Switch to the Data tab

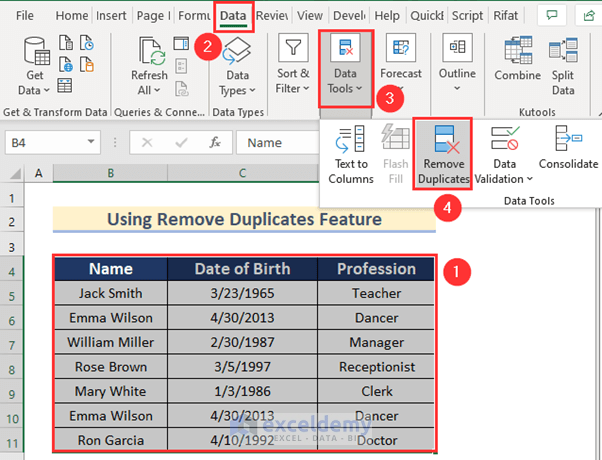pyautogui.click(x=233, y=16)
